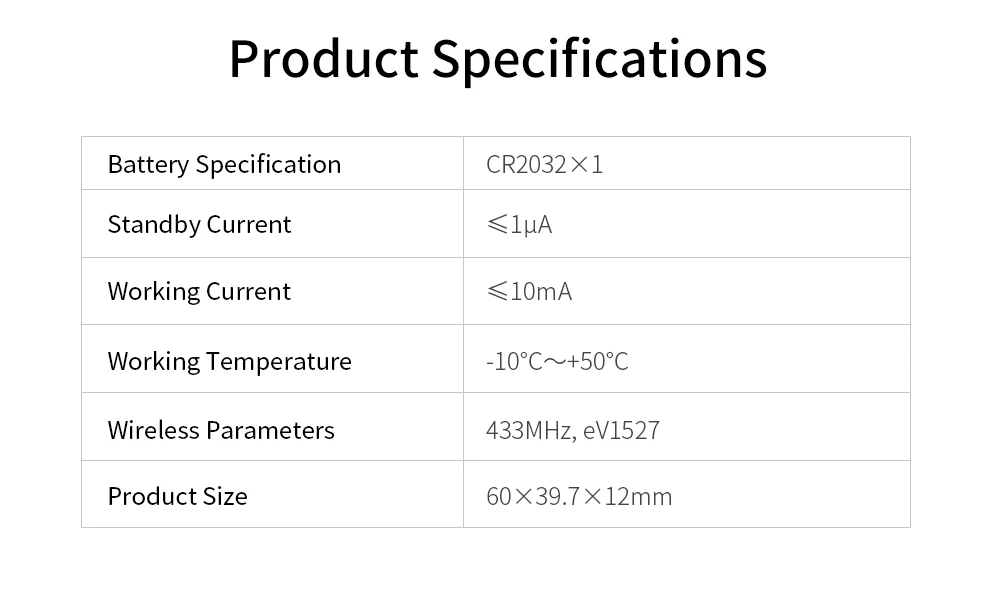Click the -10°C~+50°C temperature value
This screenshot has width=1000, height=590.
557,362
